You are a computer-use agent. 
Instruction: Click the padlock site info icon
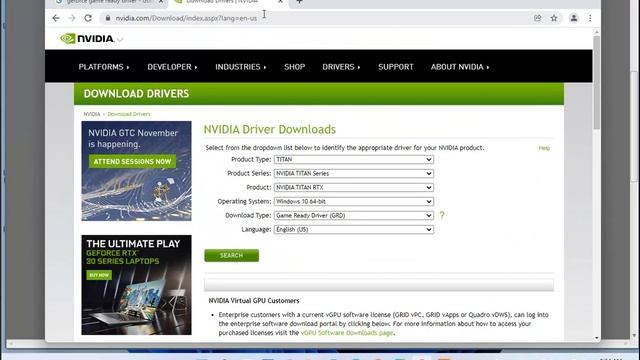[108, 18]
